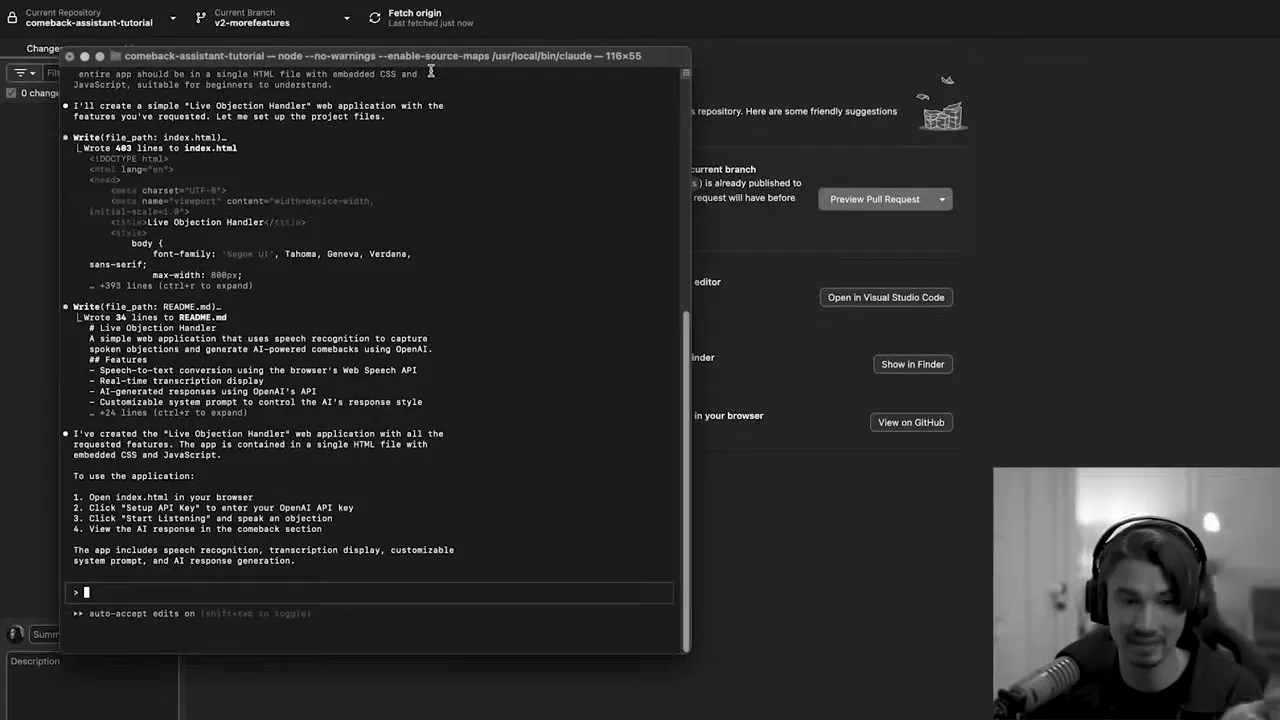Click the 'To use the application:' line
The image size is (1280, 720).
click(x=134, y=476)
